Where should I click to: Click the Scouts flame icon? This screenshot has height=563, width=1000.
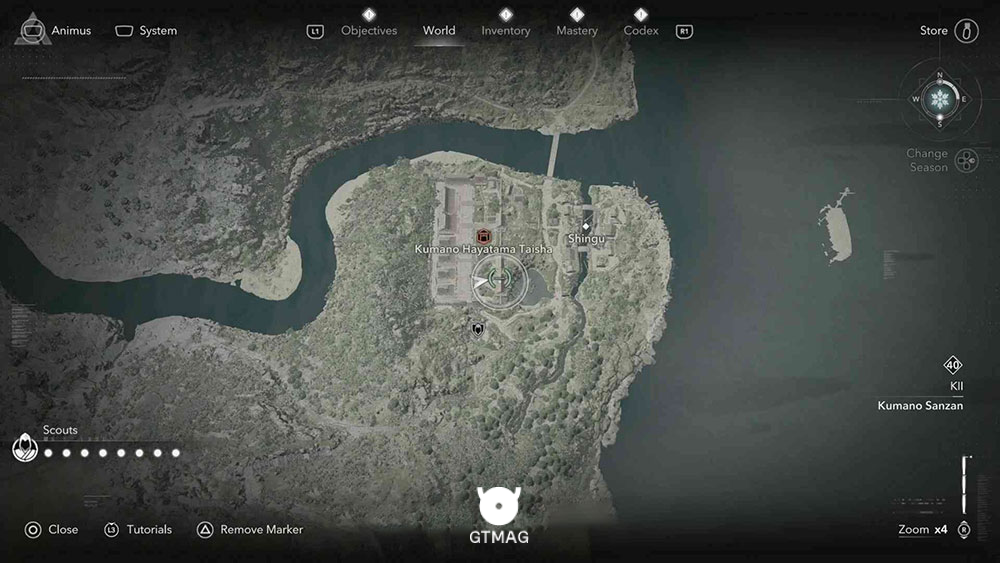pyautogui.click(x=25, y=447)
